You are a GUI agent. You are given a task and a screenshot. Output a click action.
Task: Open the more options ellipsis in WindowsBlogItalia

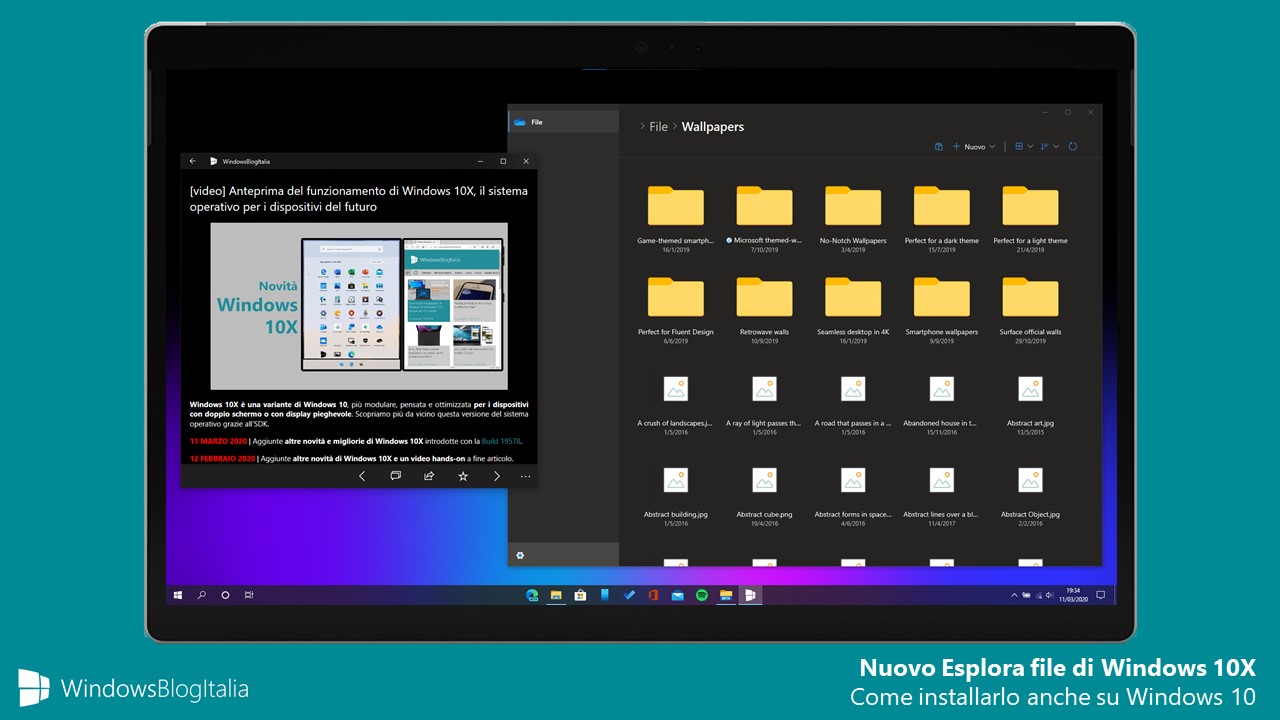(x=526, y=476)
